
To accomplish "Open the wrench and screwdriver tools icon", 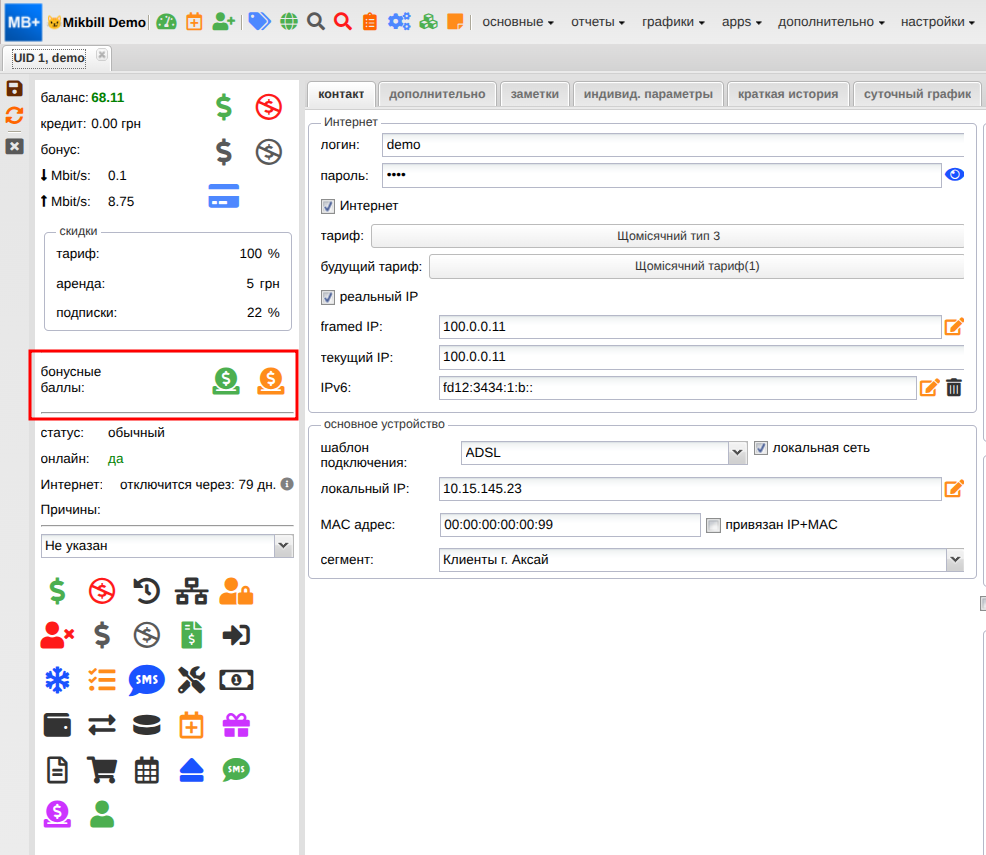I will (x=191, y=680).
